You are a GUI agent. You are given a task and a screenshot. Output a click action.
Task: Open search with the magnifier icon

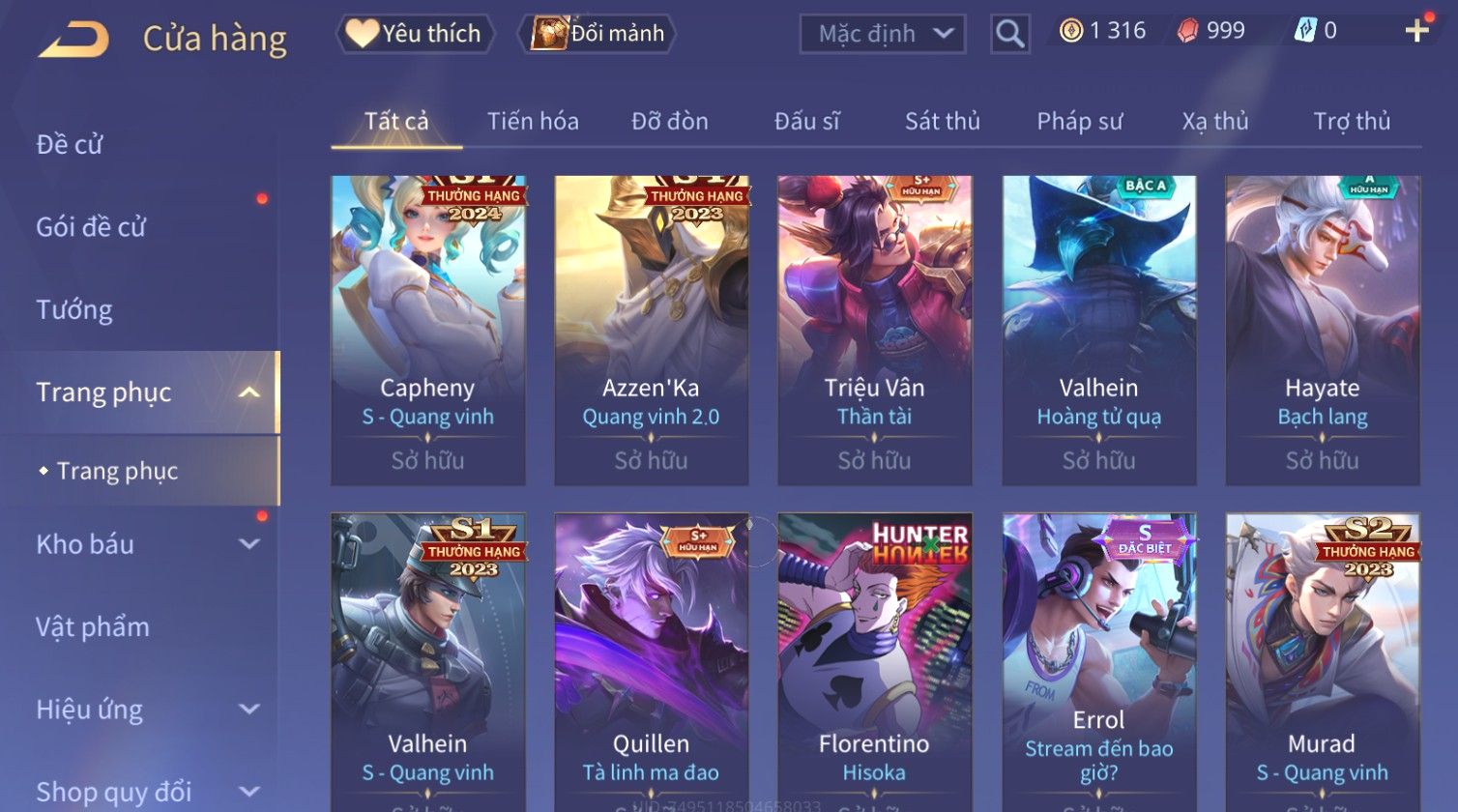(1009, 34)
